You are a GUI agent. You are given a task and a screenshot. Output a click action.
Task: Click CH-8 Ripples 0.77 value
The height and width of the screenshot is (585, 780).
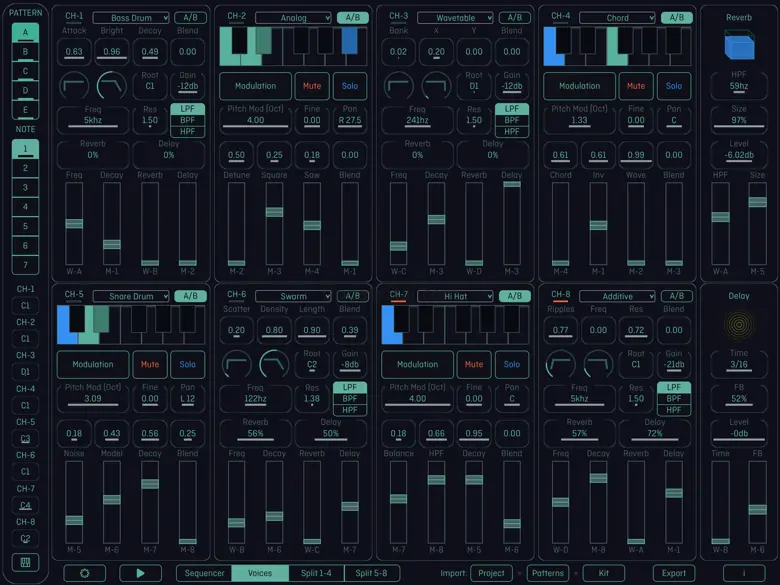pos(561,330)
